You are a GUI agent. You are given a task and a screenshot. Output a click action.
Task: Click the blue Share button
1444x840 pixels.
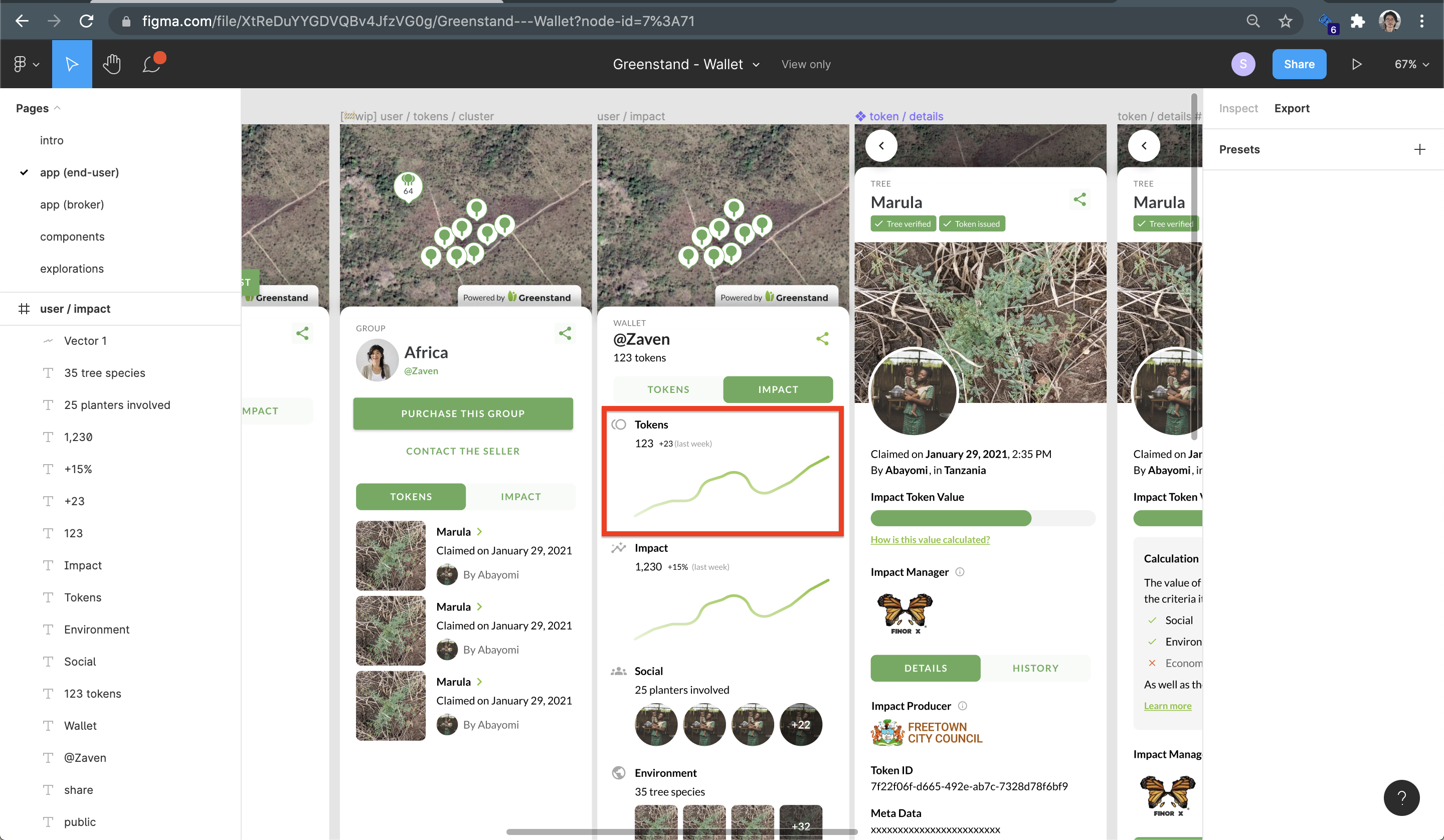[x=1299, y=64]
